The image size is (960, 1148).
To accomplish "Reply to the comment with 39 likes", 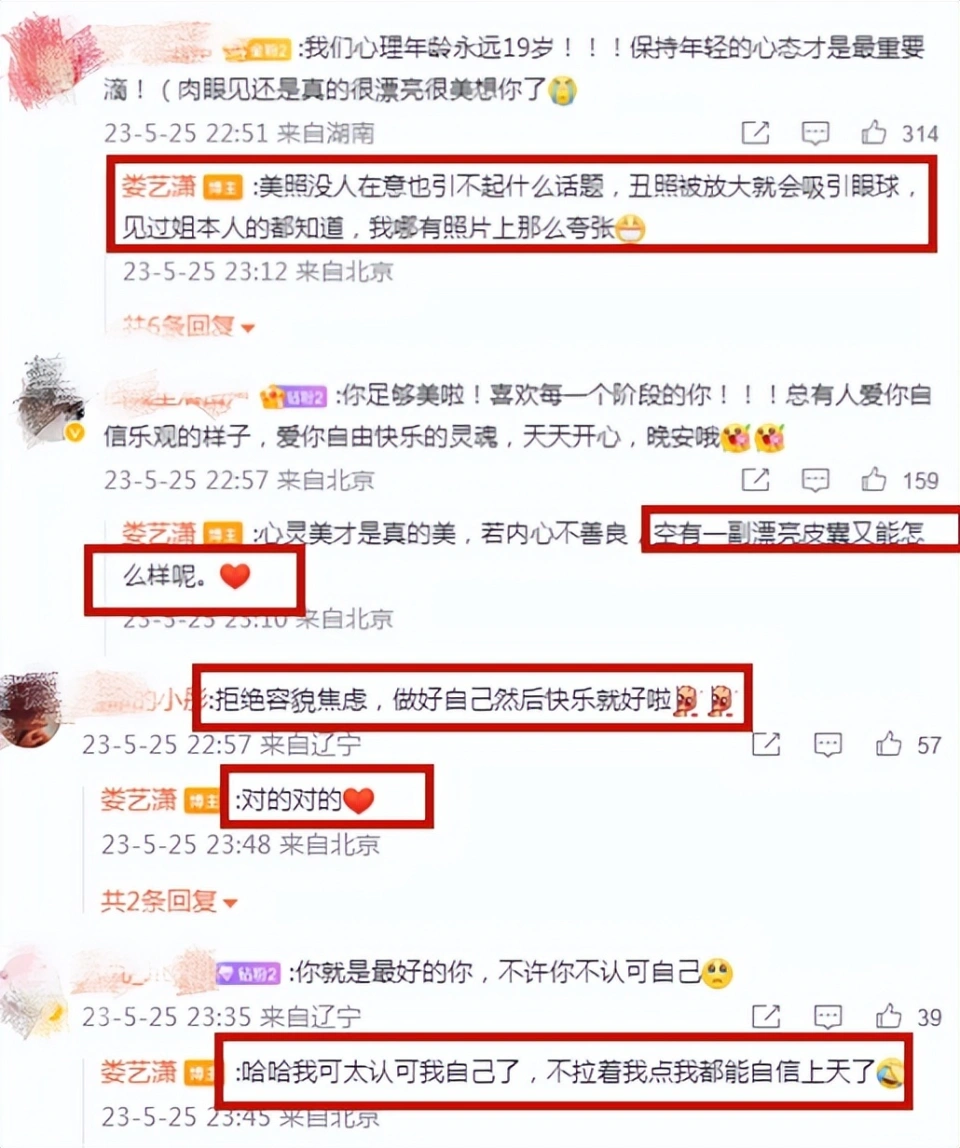I will pos(827,1017).
